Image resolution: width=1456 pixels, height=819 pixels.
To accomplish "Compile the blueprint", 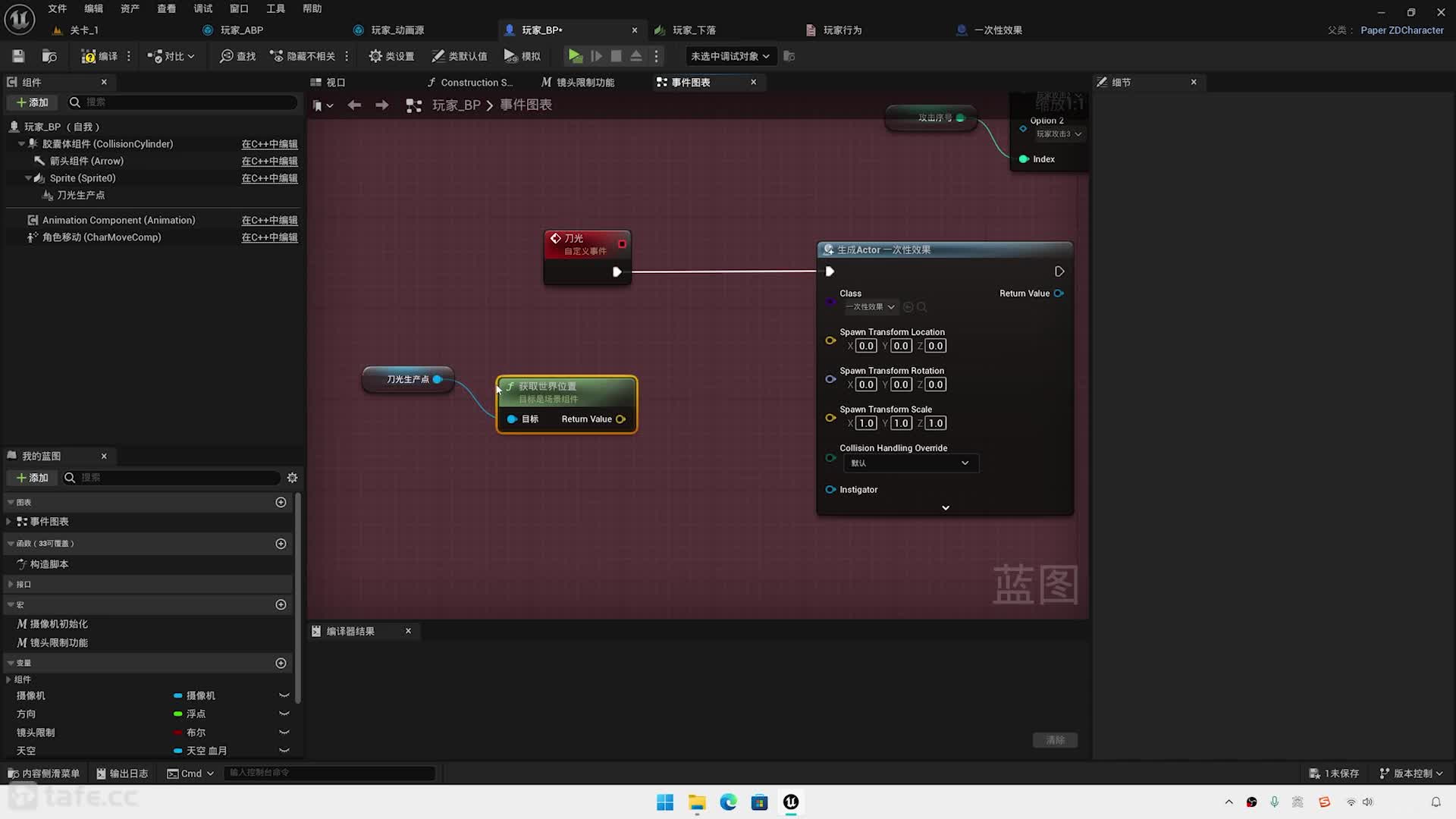I will point(99,56).
